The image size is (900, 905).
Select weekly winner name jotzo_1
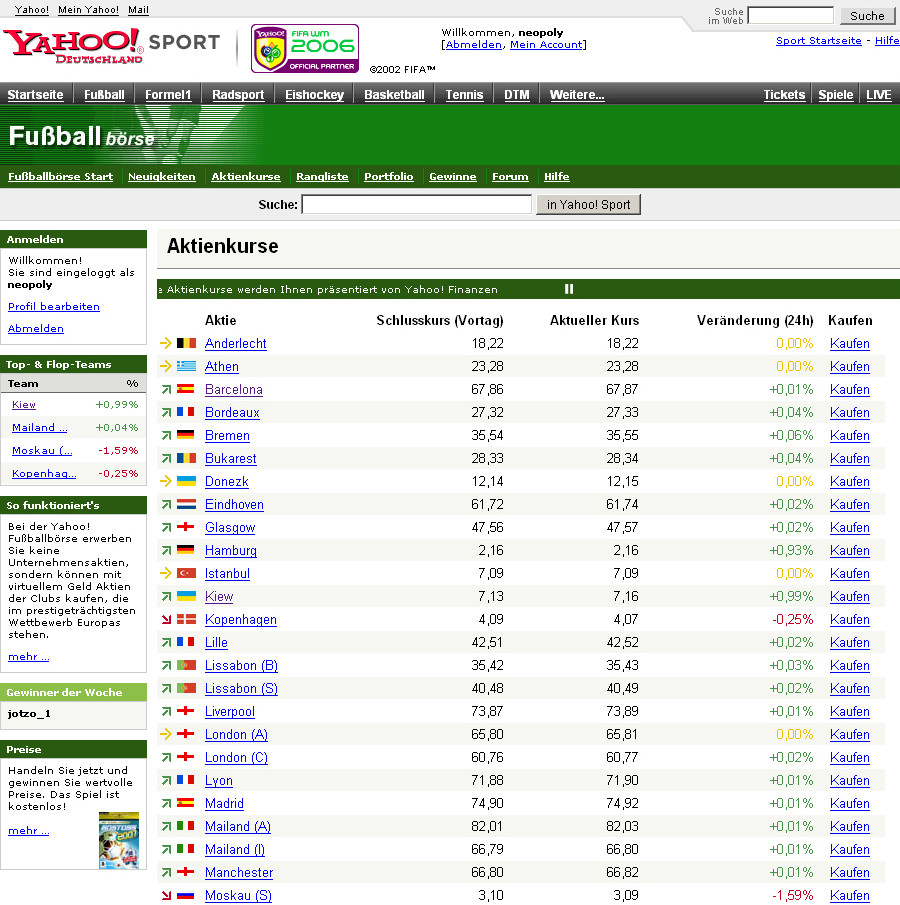[29, 713]
